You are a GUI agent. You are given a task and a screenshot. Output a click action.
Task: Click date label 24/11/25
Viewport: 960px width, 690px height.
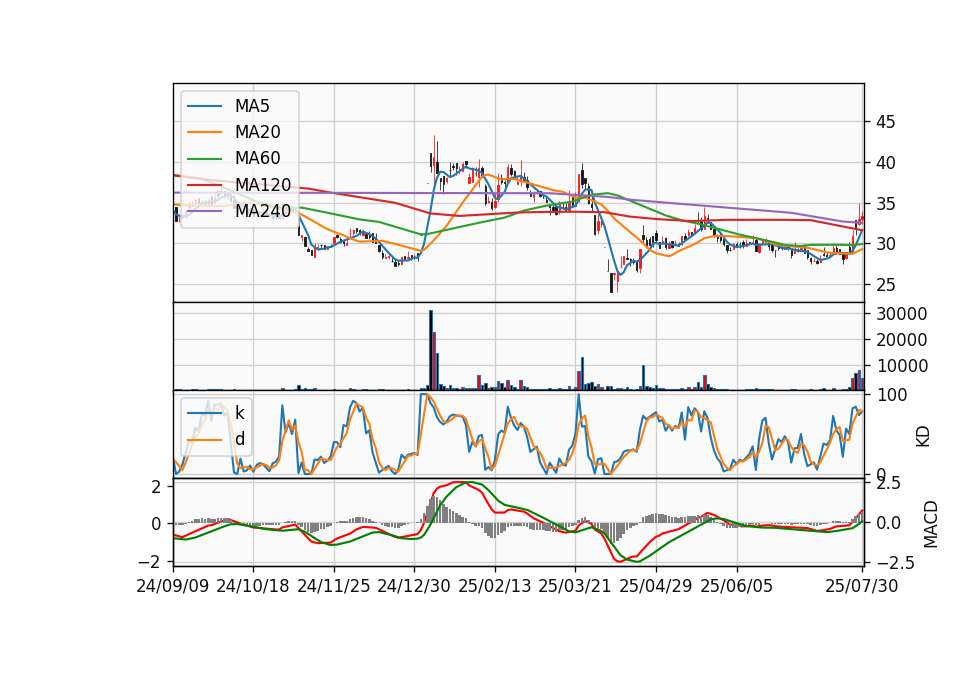click(x=334, y=586)
